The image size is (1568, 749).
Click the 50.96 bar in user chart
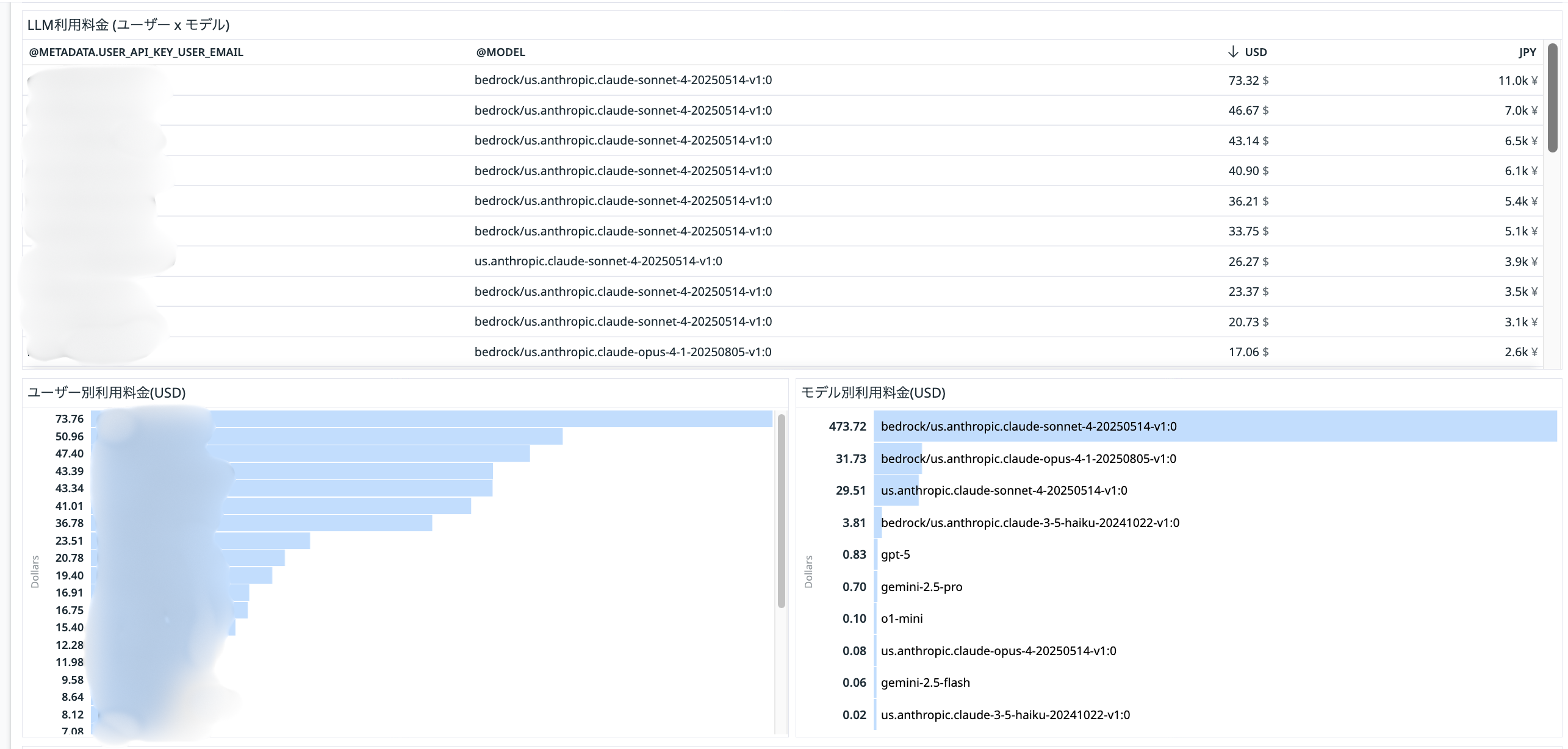point(390,437)
